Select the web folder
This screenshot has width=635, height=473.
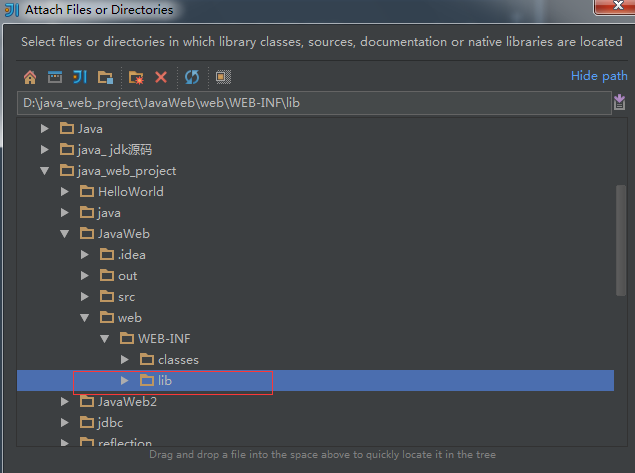tap(121, 318)
